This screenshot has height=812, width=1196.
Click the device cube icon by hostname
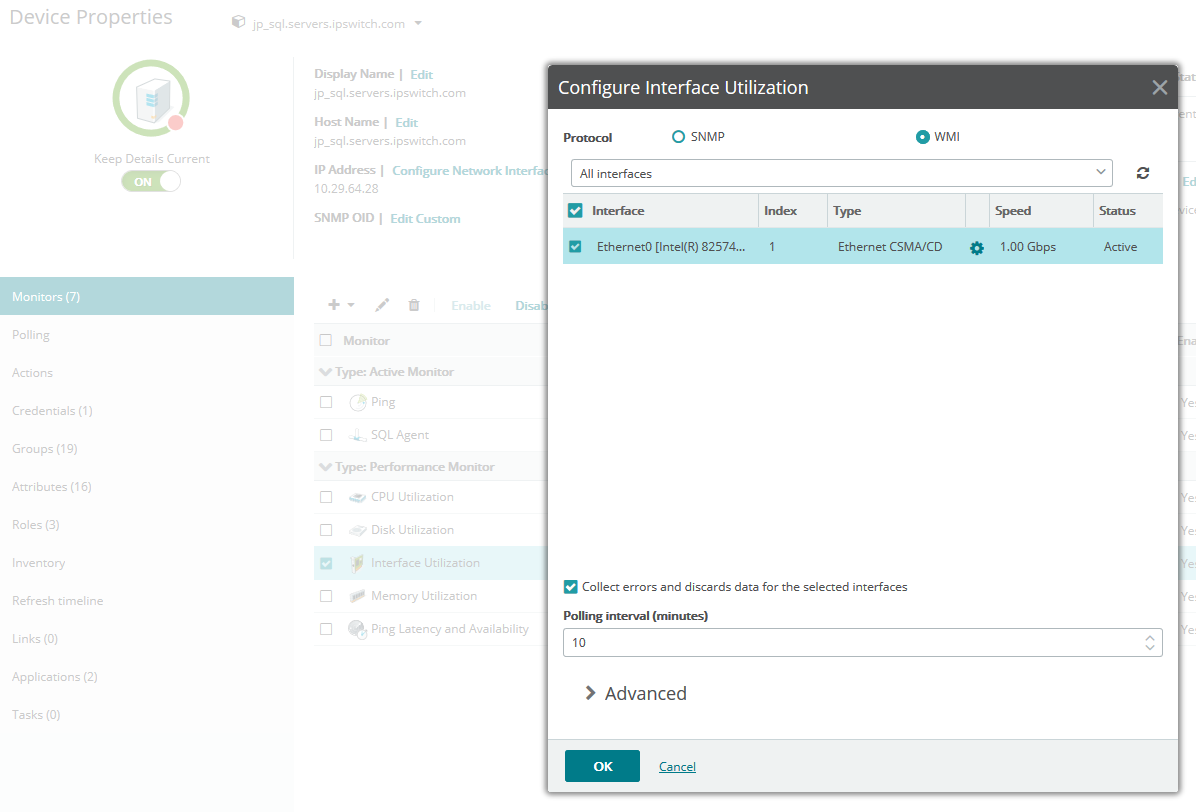pos(239,22)
